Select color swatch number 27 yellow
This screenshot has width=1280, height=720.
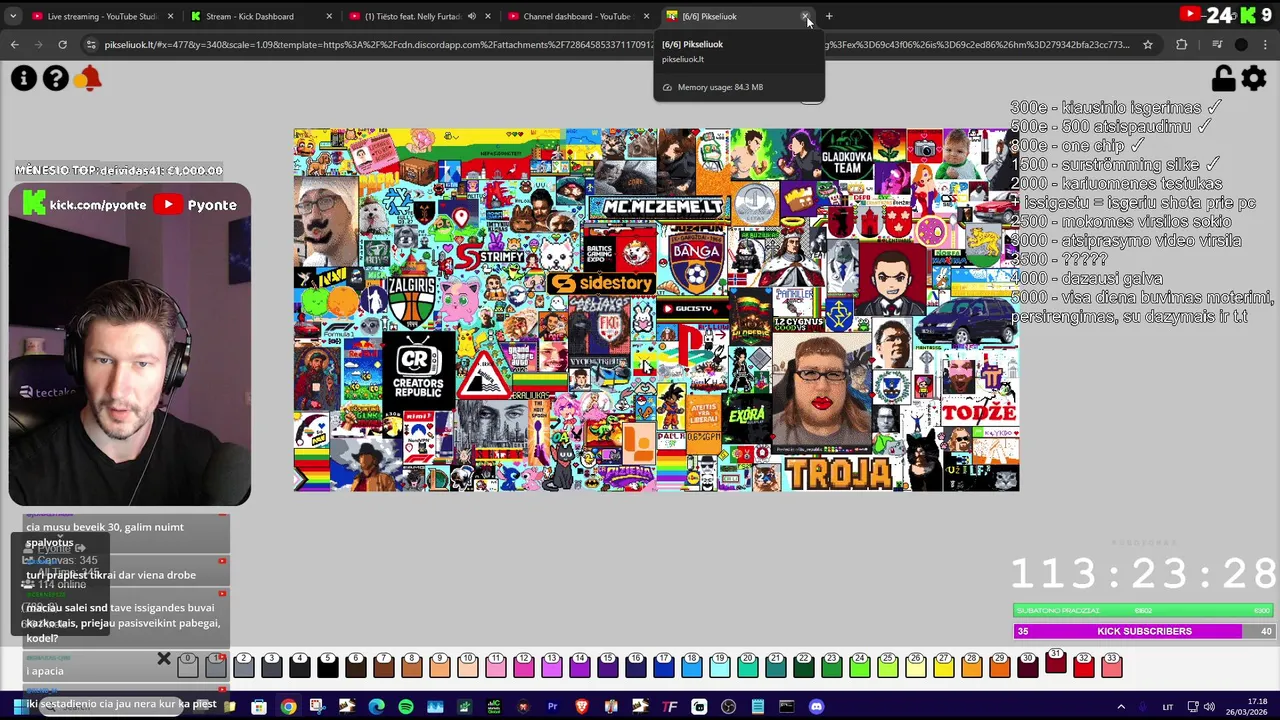tap(944, 665)
